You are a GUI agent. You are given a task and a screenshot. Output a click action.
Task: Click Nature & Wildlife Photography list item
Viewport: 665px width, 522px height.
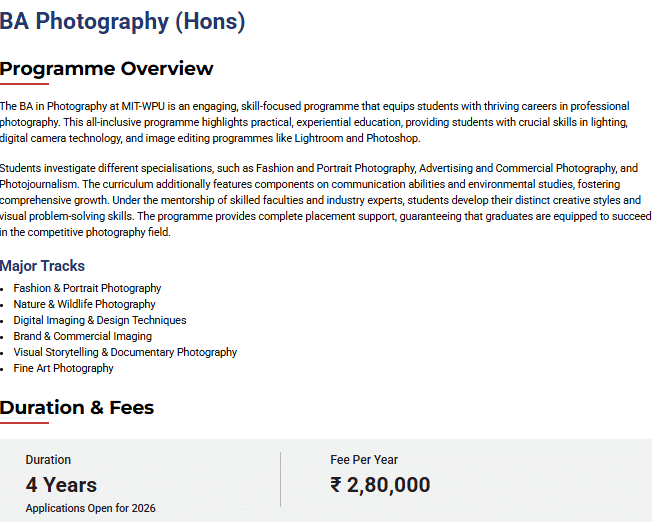(85, 304)
